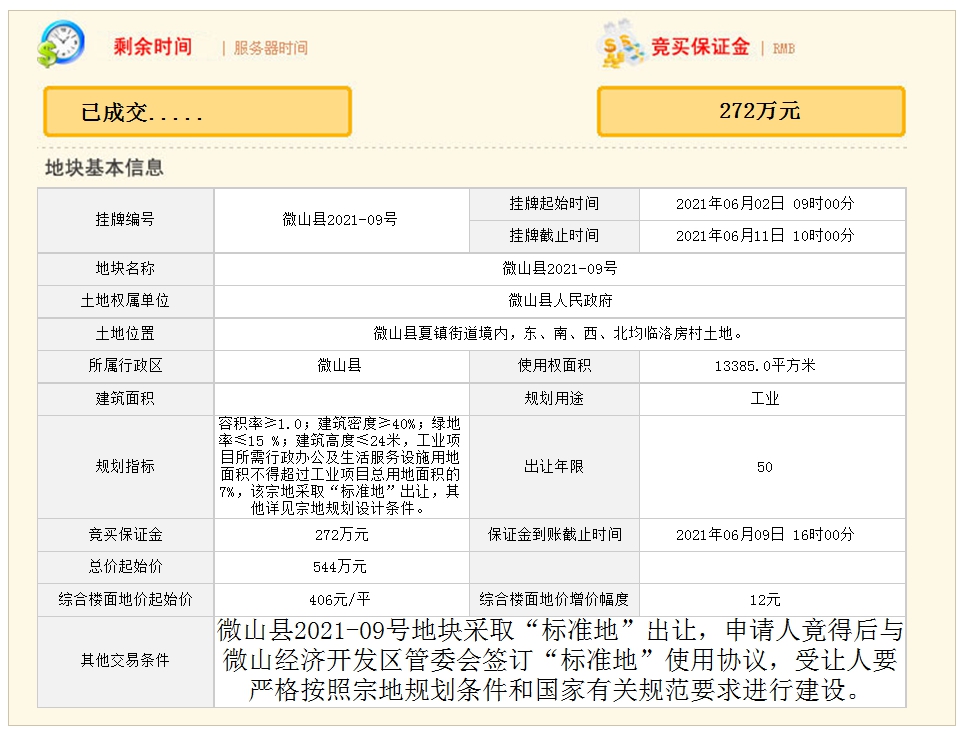The width and height of the screenshot is (964, 731).
Task: Click the 总价起始价 label
Action: 125,567
